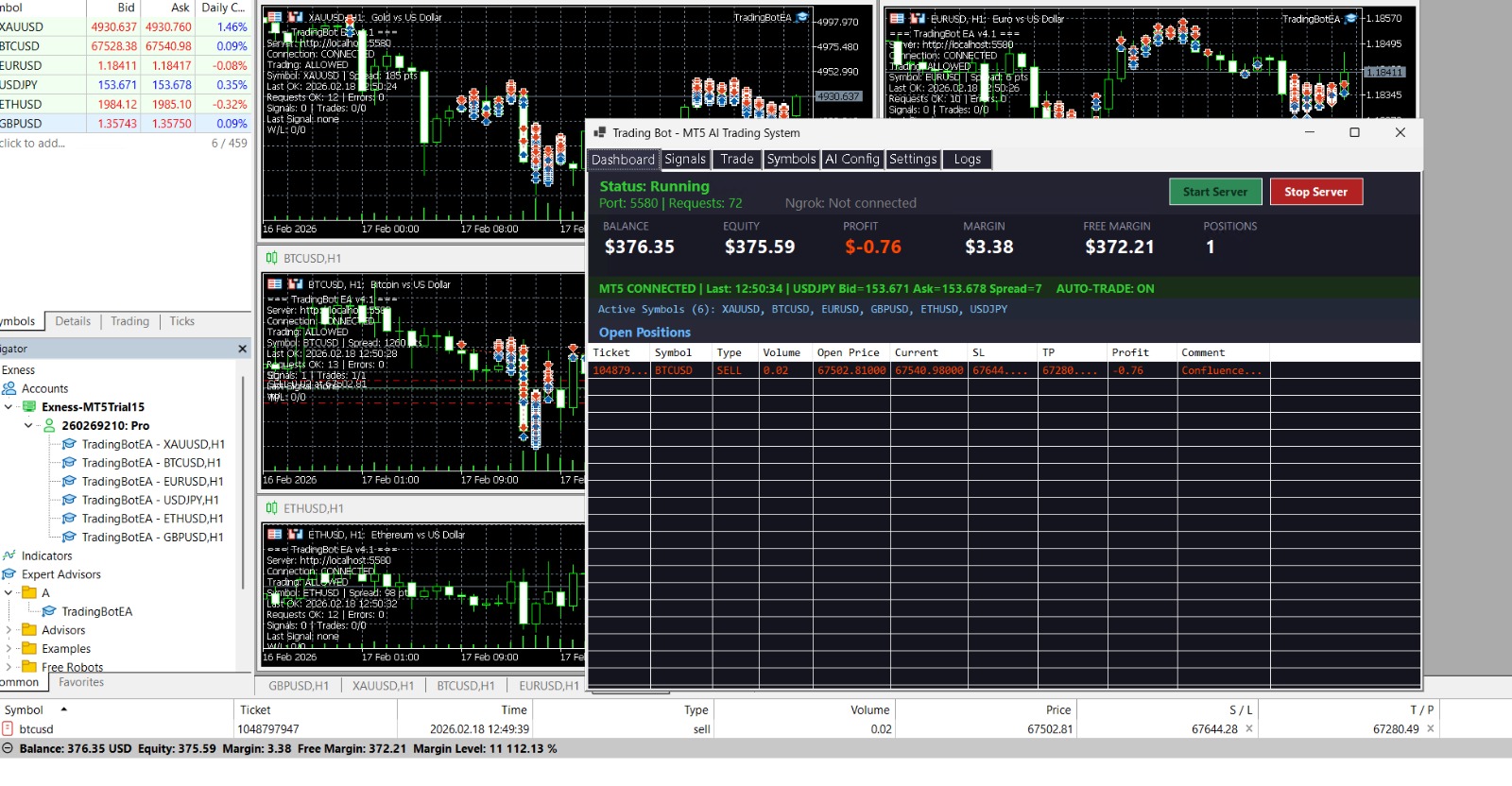
Task: Click the Expert Advisors graduation cap icon
Action: click(9, 574)
